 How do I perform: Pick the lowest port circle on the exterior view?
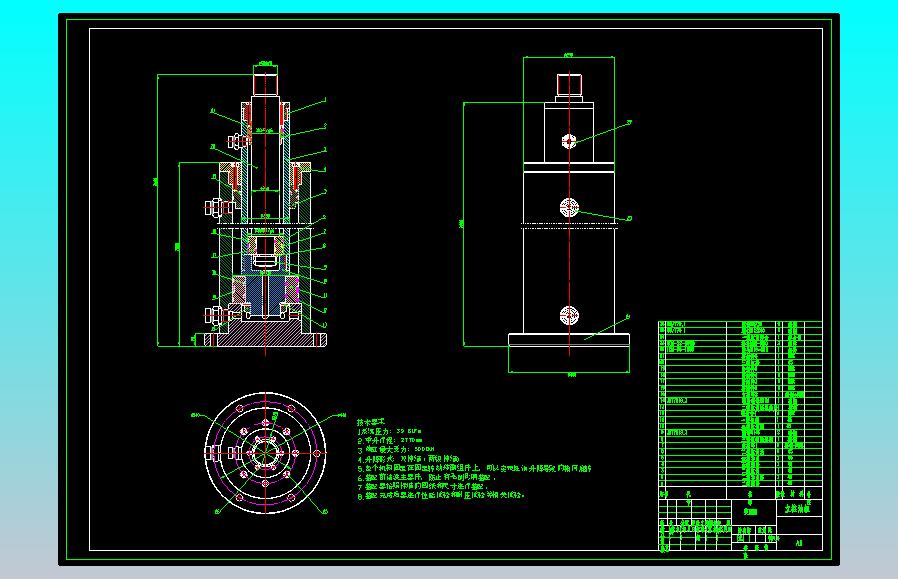(569, 315)
